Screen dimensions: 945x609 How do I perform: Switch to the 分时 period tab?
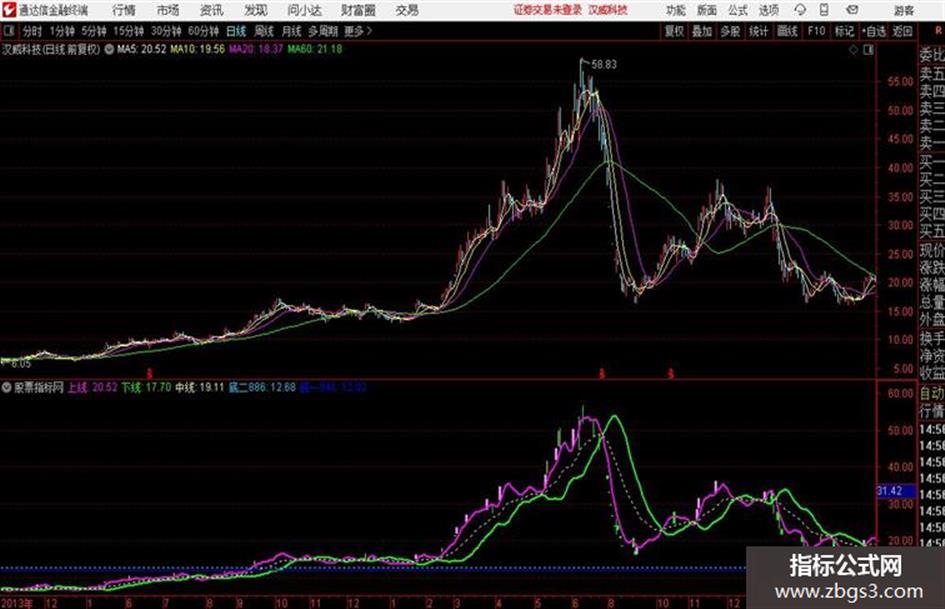point(33,31)
